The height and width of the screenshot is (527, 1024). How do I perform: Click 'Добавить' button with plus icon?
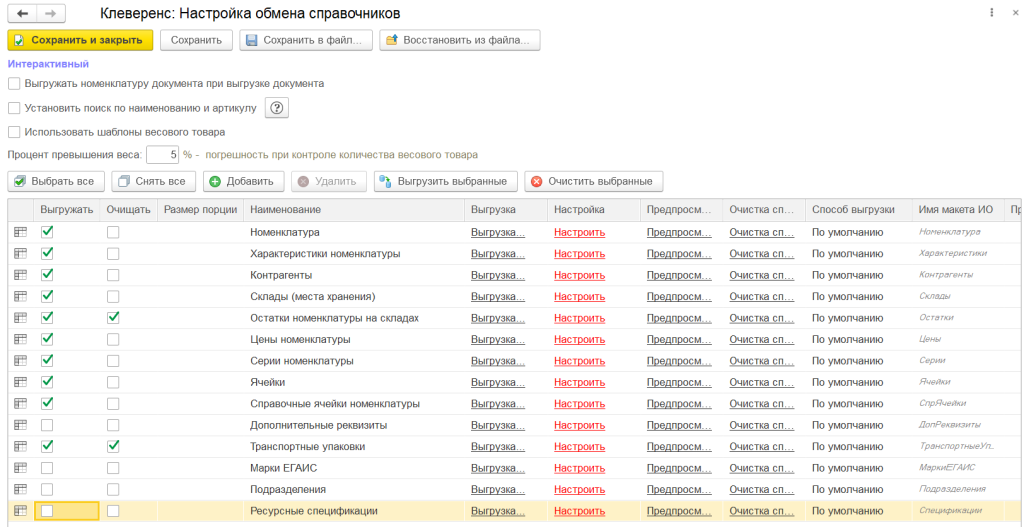[x=243, y=181]
